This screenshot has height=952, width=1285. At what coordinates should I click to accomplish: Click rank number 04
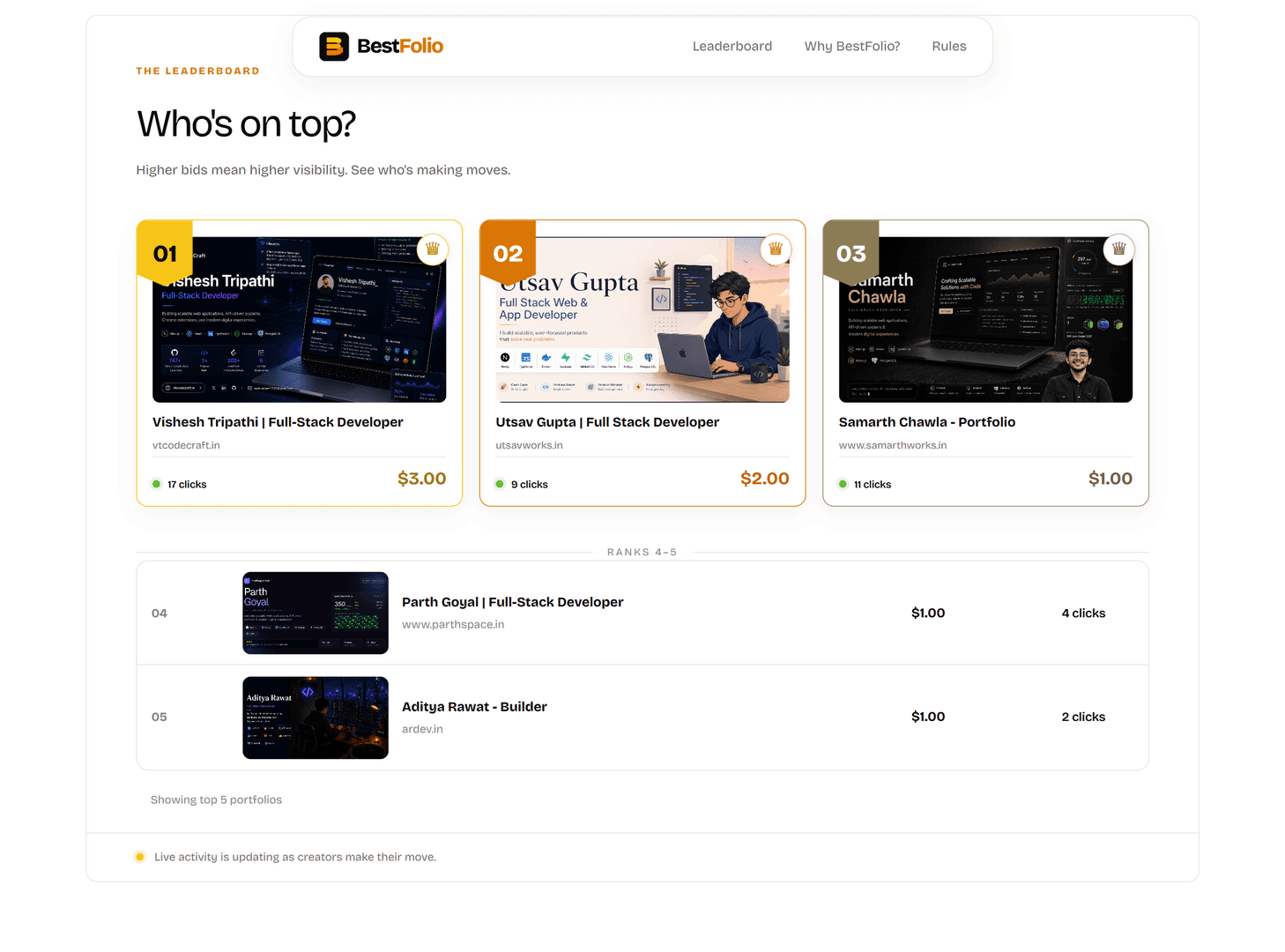coord(160,613)
